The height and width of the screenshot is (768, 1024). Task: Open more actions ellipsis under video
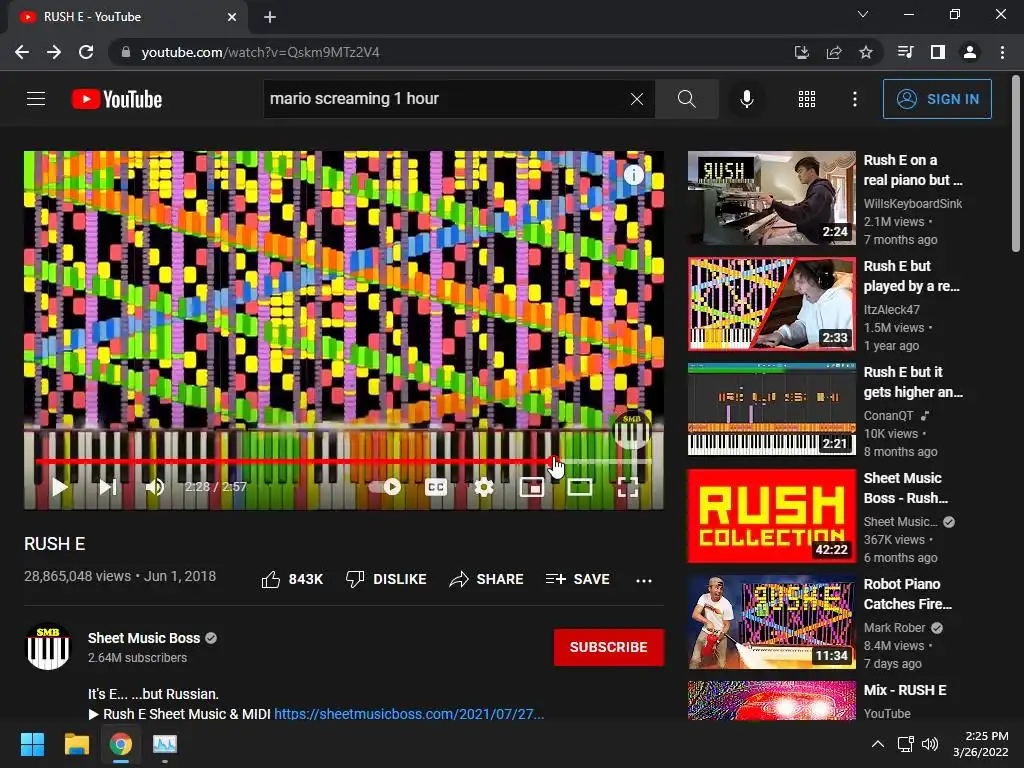tap(644, 580)
